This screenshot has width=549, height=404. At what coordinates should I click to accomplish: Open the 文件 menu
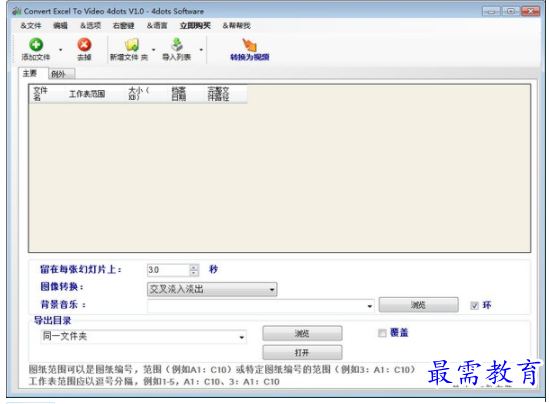click(x=31, y=26)
